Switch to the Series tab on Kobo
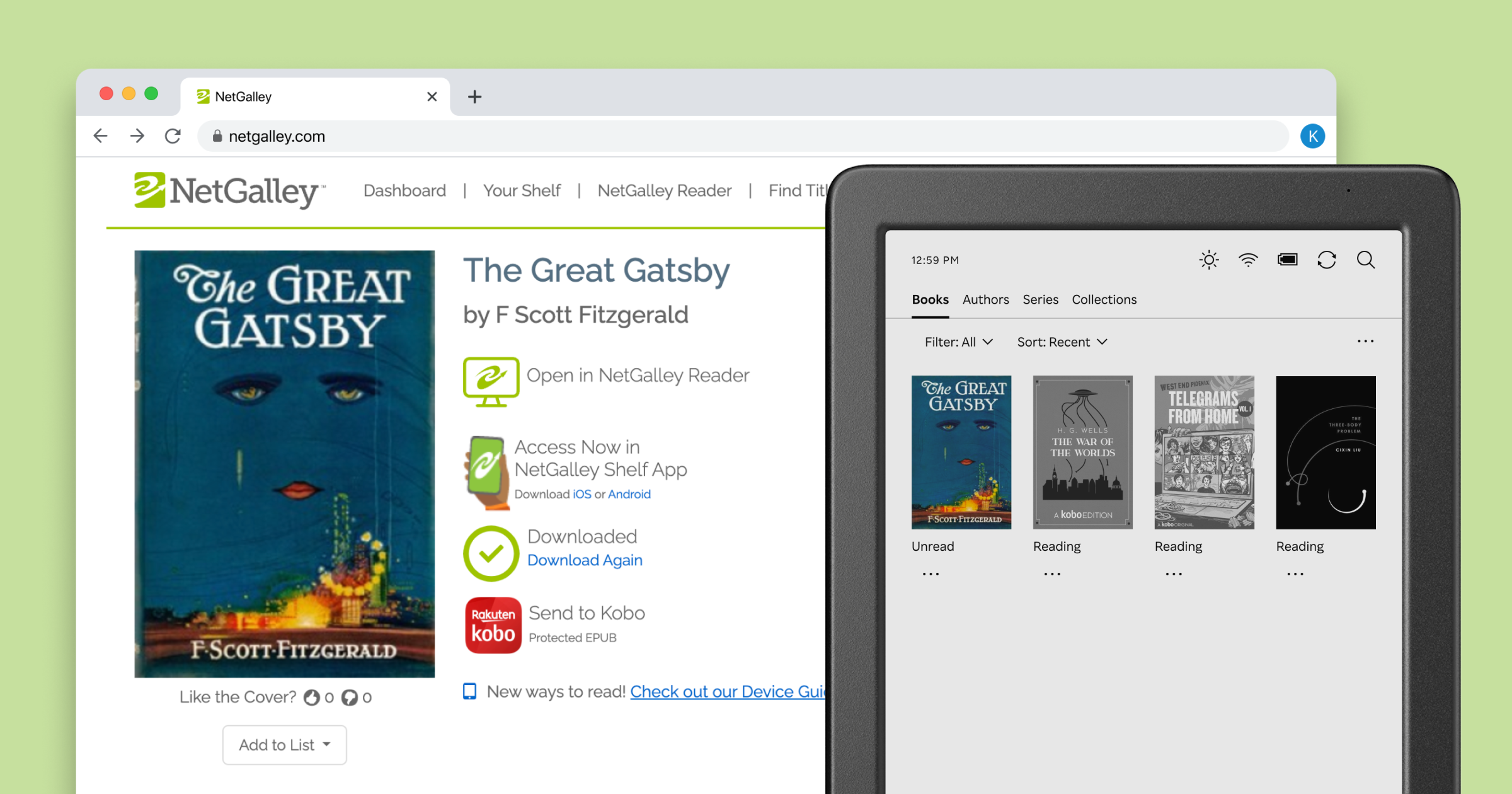This screenshot has width=1512, height=794. [1040, 299]
